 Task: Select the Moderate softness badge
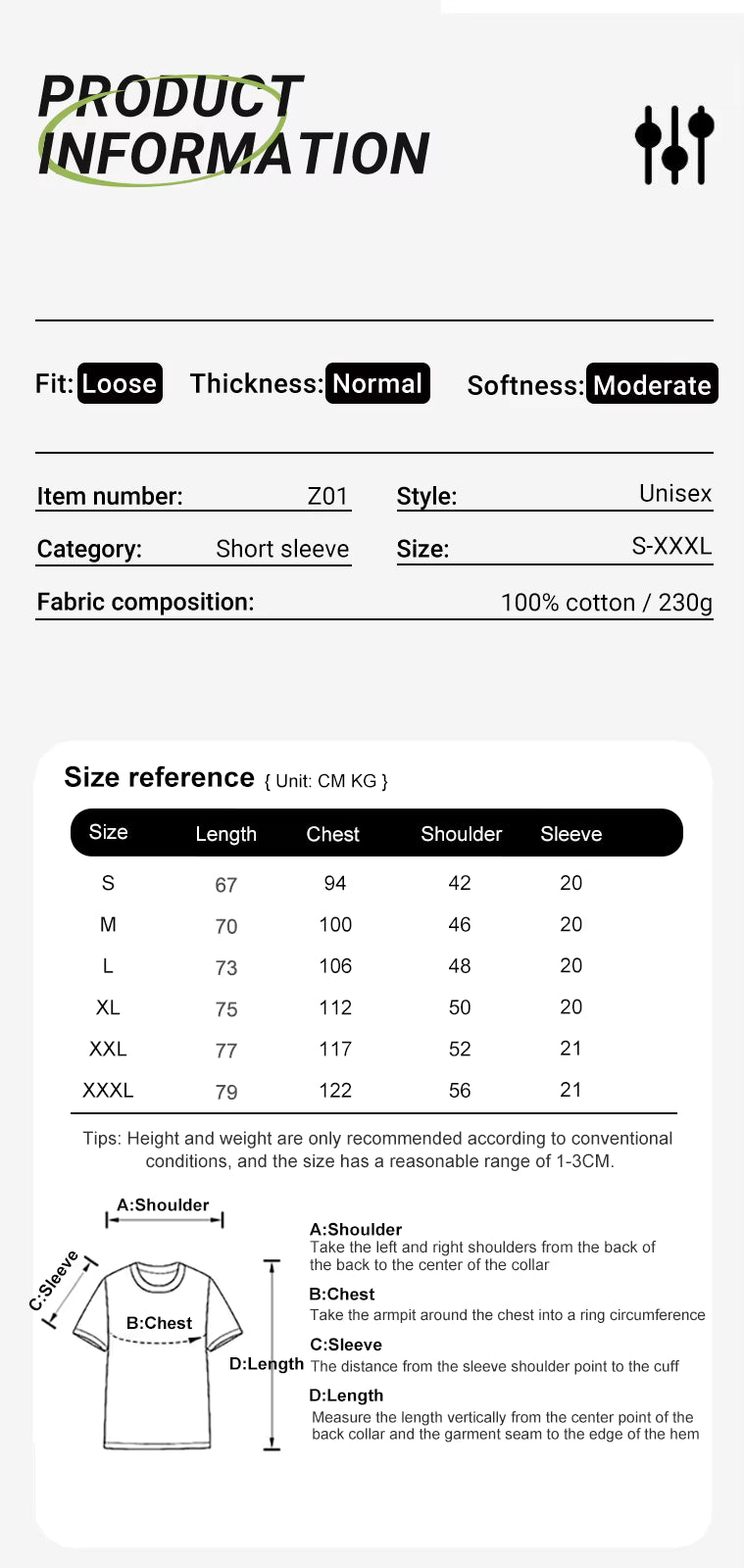(652, 384)
